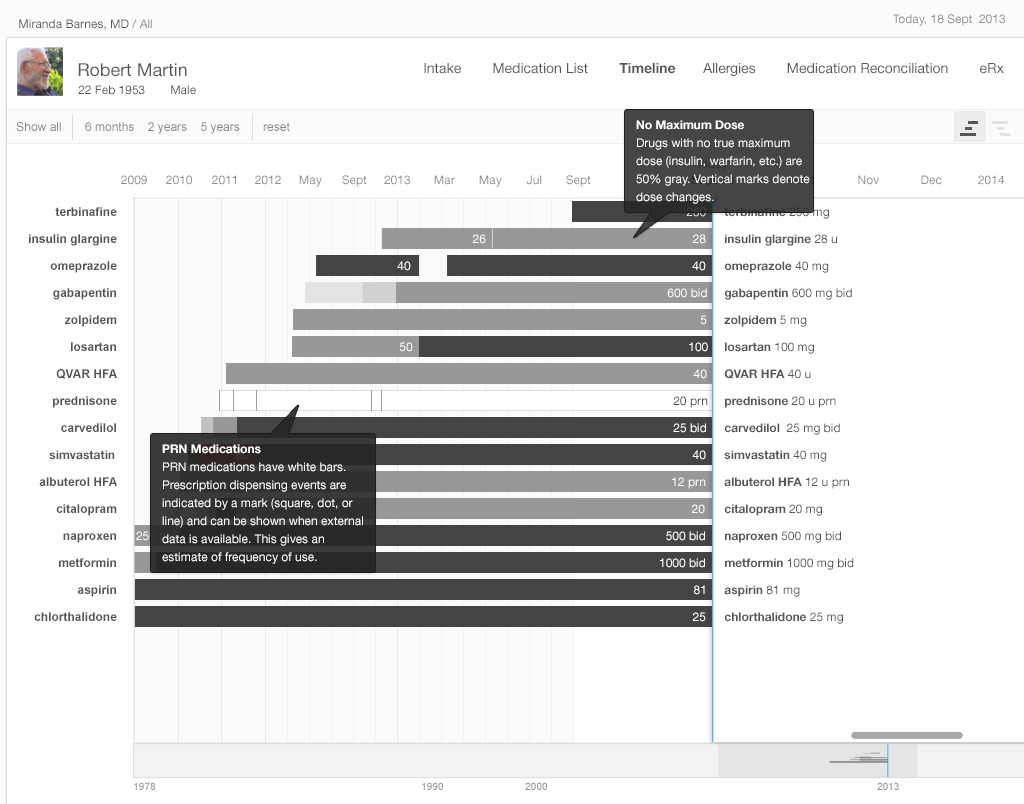Screen dimensions: 1024x804
Task: Switch to the faded alternate sort view icon
Action: pos(1000,127)
